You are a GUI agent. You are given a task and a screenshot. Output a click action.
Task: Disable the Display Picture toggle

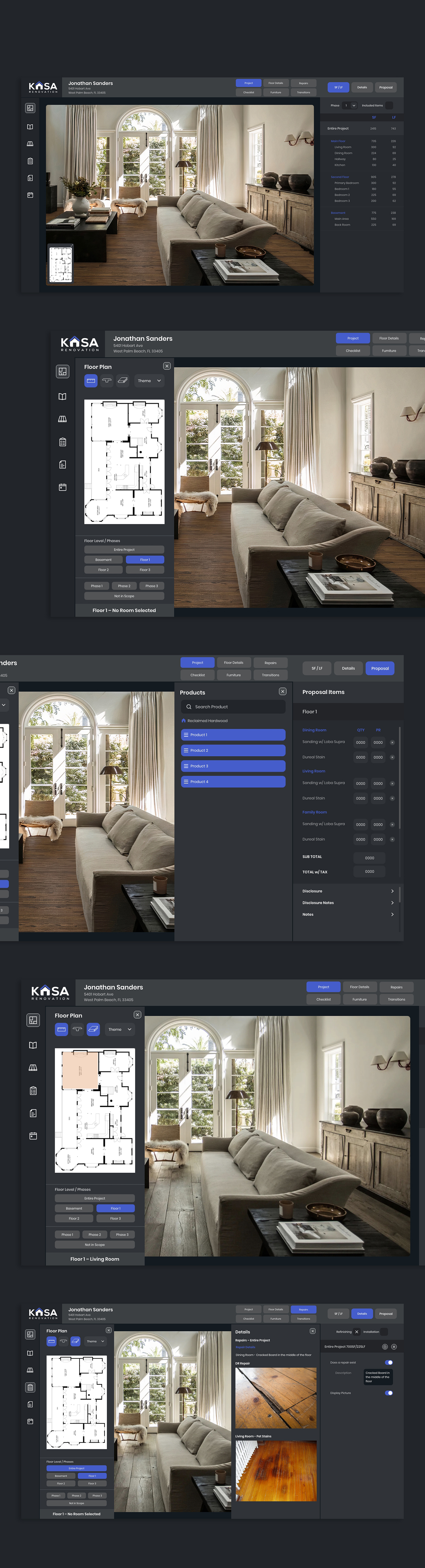point(389,1393)
